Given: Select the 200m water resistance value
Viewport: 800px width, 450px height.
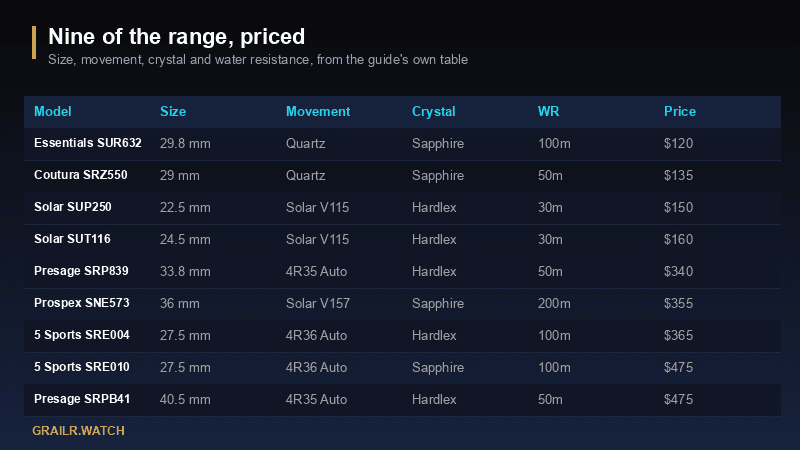Looking at the screenshot, I should click(554, 304).
